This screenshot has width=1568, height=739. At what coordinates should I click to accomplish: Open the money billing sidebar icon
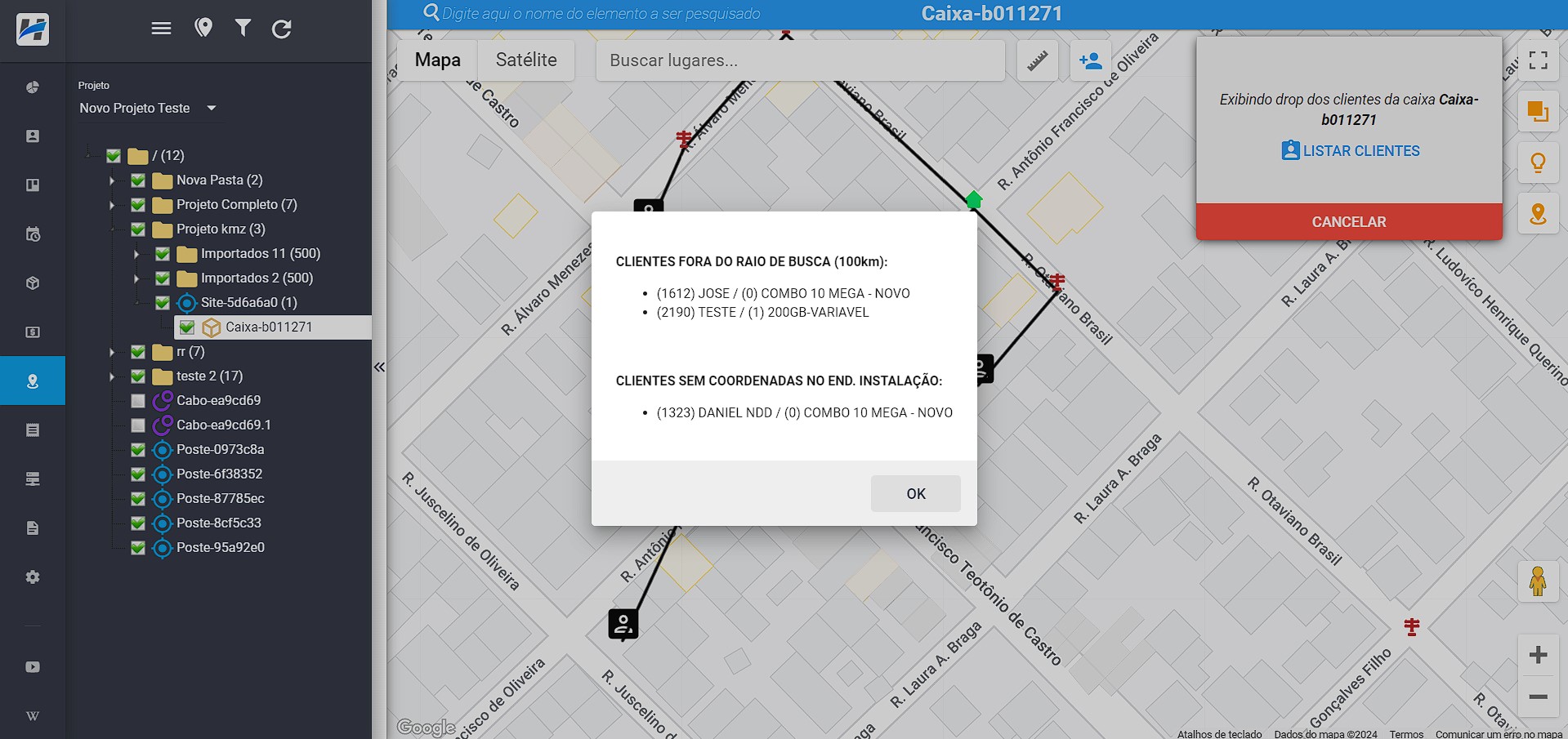[x=33, y=332]
